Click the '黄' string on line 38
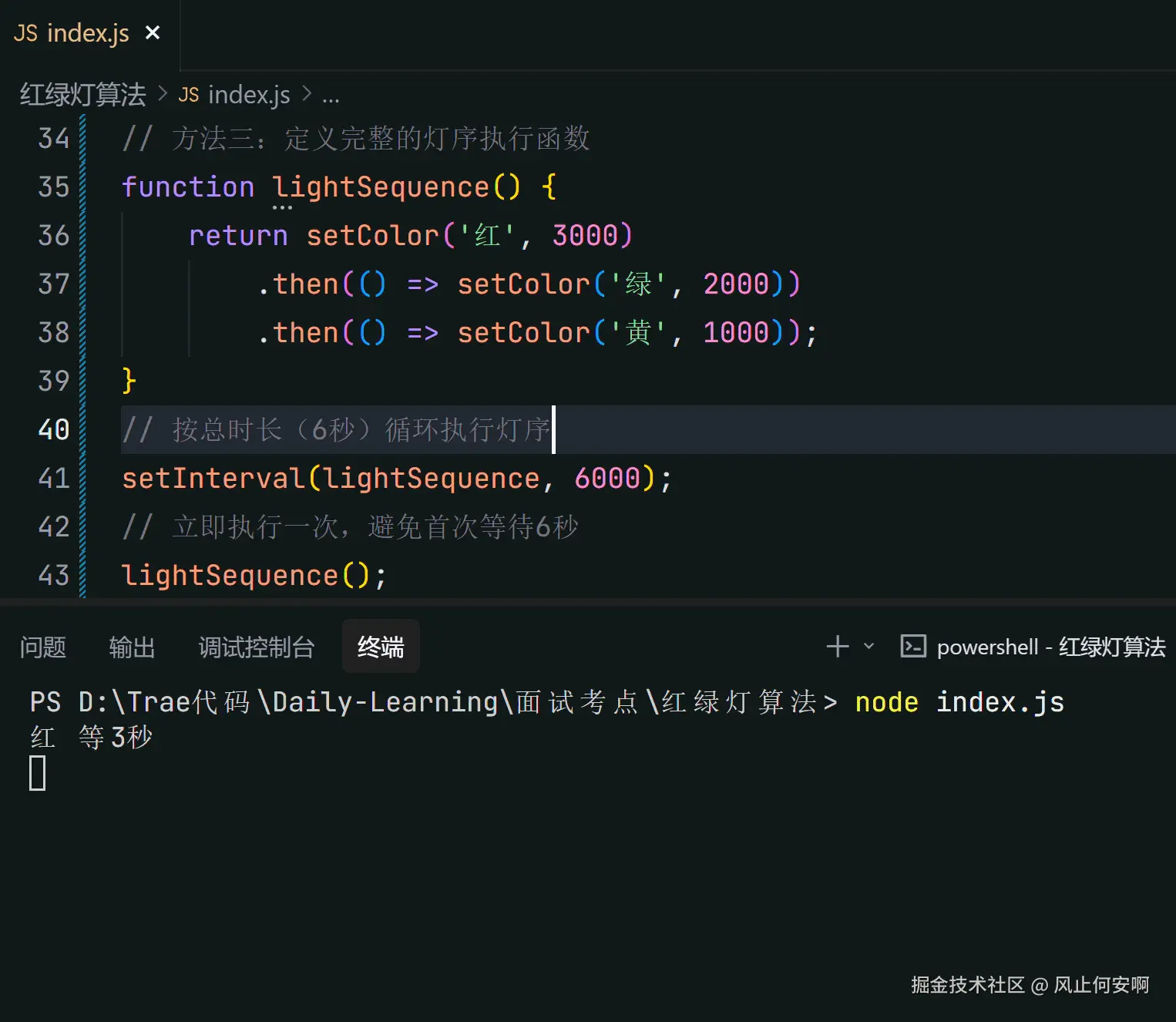The width and height of the screenshot is (1176, 1022). (638, 333)
